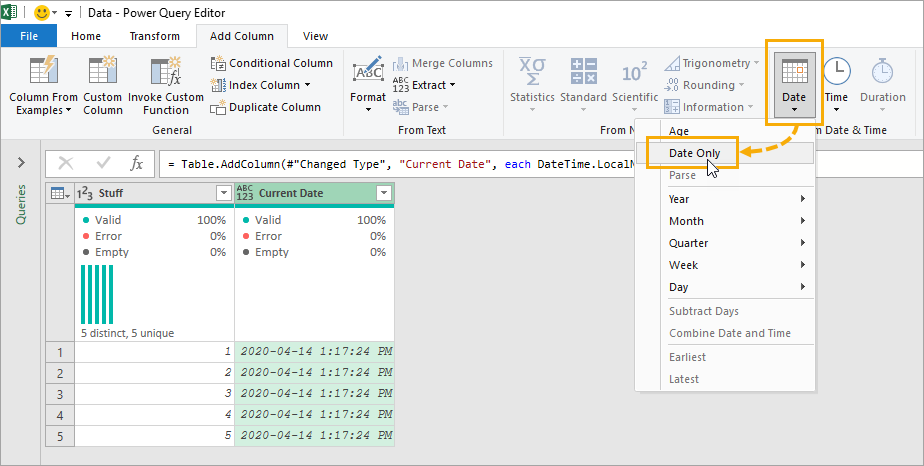Click the Current Date cell in row 5
924x466 pixels.
pyautogui.click(x=315, y=435)
